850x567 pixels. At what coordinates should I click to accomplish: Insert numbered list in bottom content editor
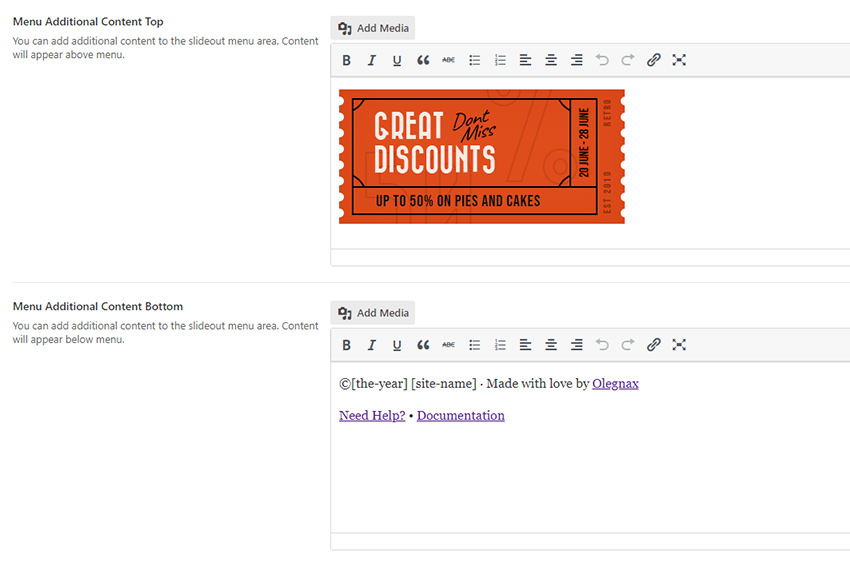pyautogui.click(x=500, y=345)
